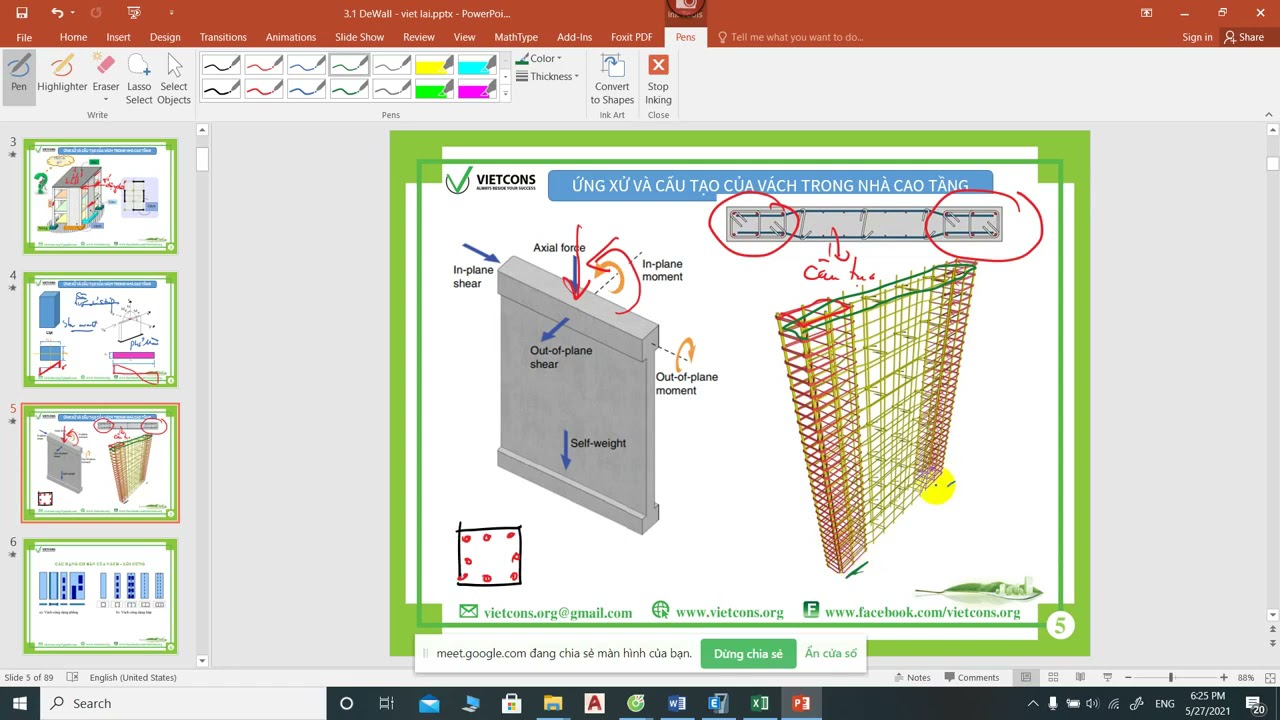This screenshot has height=720, width=1280.
Task: Select slide 6 thumbnail
Action: pos(100,597)
